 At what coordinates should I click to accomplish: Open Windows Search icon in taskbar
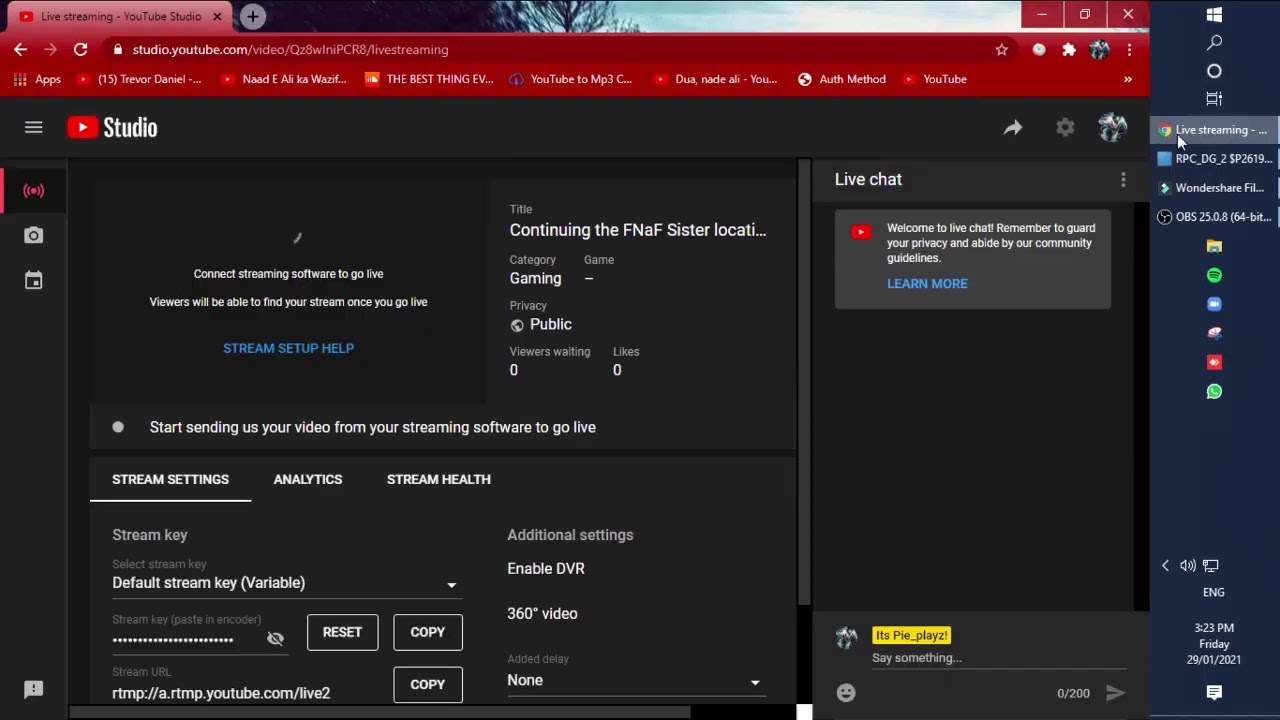tap(1214, 43)
